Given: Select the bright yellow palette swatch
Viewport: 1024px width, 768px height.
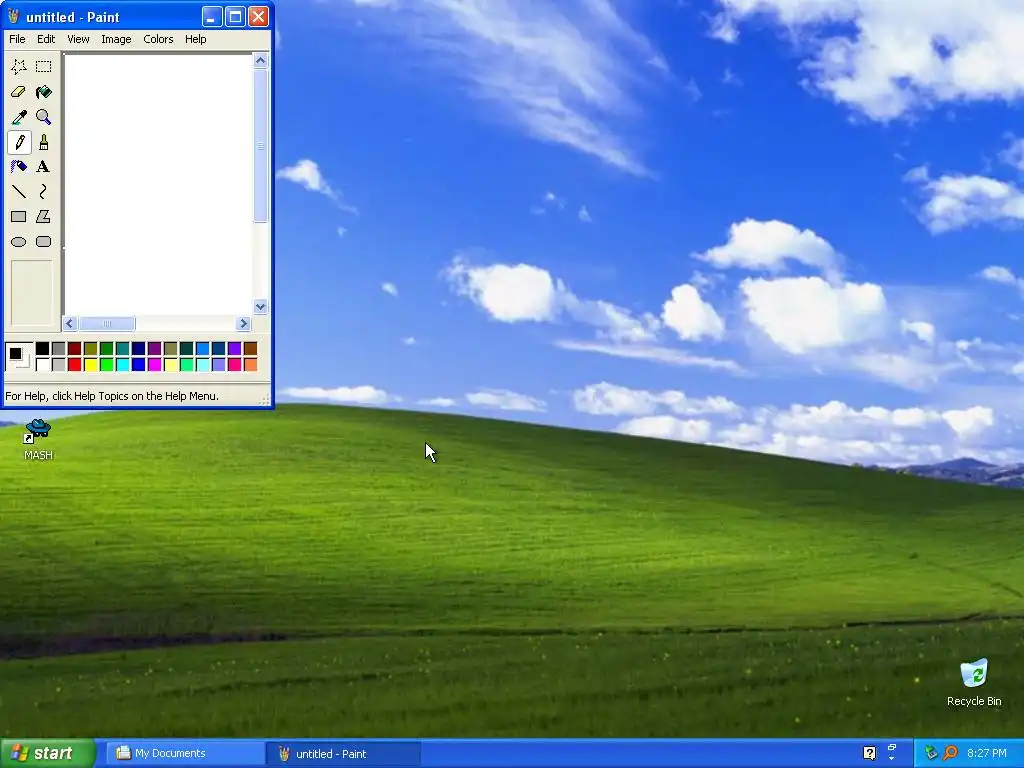Looking at the screenshot, I should (x=91, y=364).
